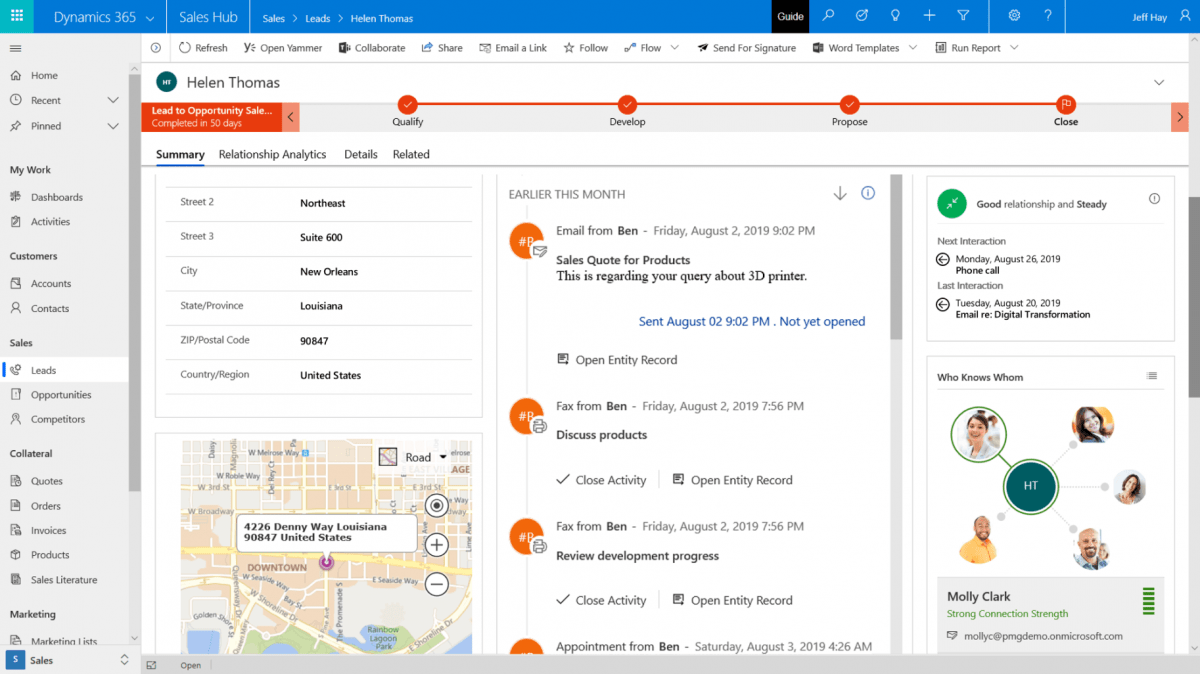The image size is (1200, 674).
Task: Click the Refresh command
Action: click(x=203, y=48)
